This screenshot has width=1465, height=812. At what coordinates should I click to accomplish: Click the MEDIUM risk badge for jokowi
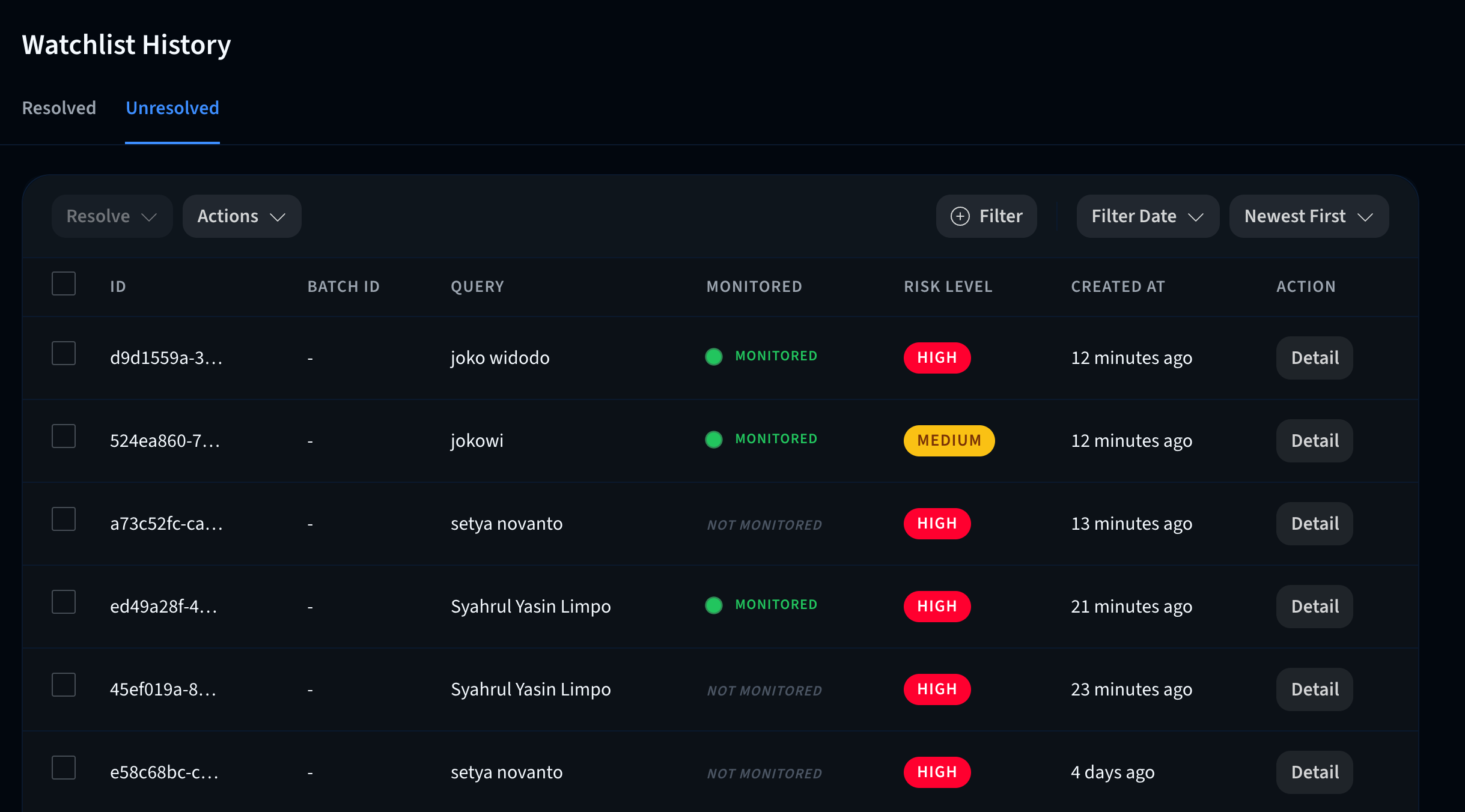[949, 441]
